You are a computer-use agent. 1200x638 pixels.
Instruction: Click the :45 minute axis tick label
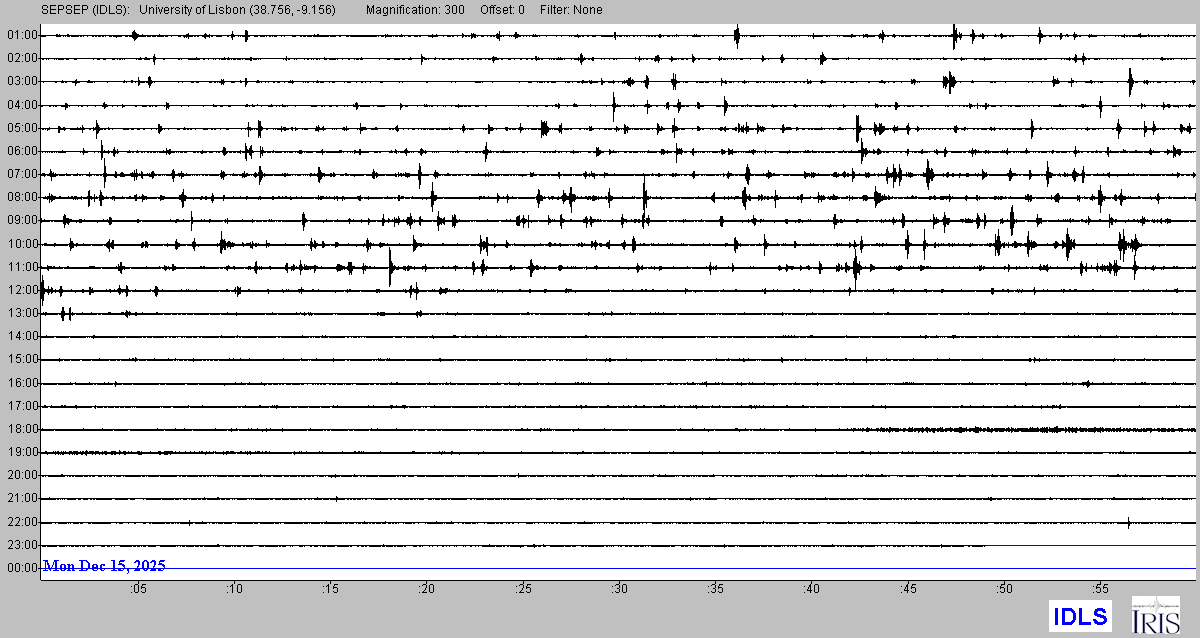[x=908, y=588]
